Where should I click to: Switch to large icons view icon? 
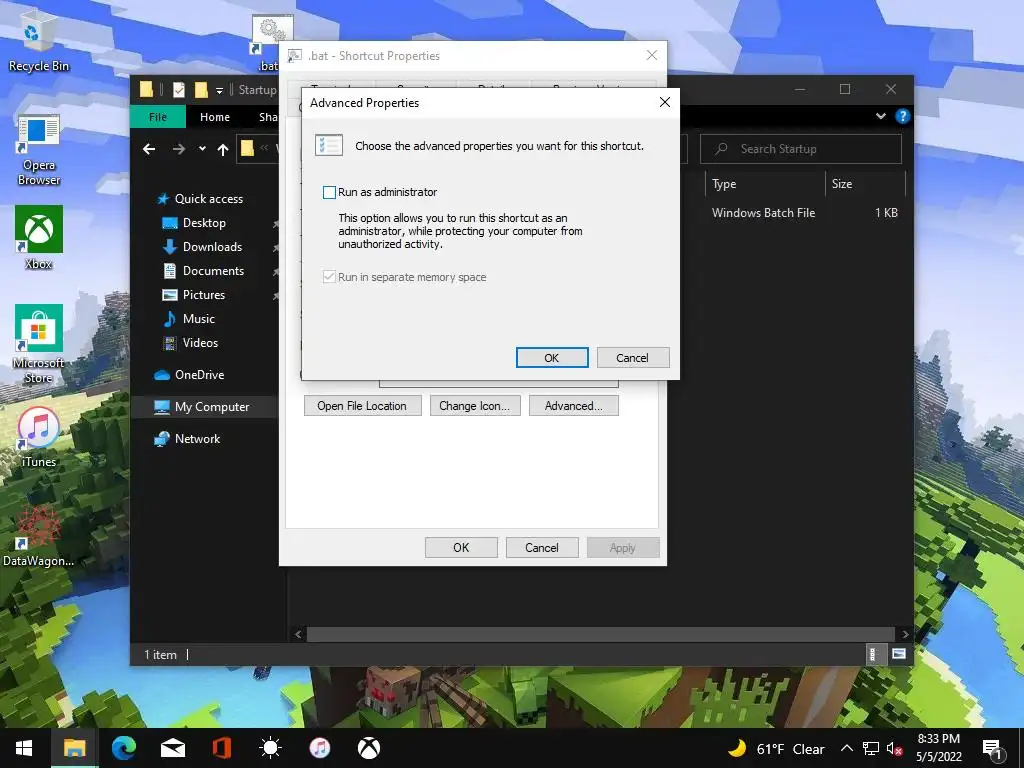899,654
